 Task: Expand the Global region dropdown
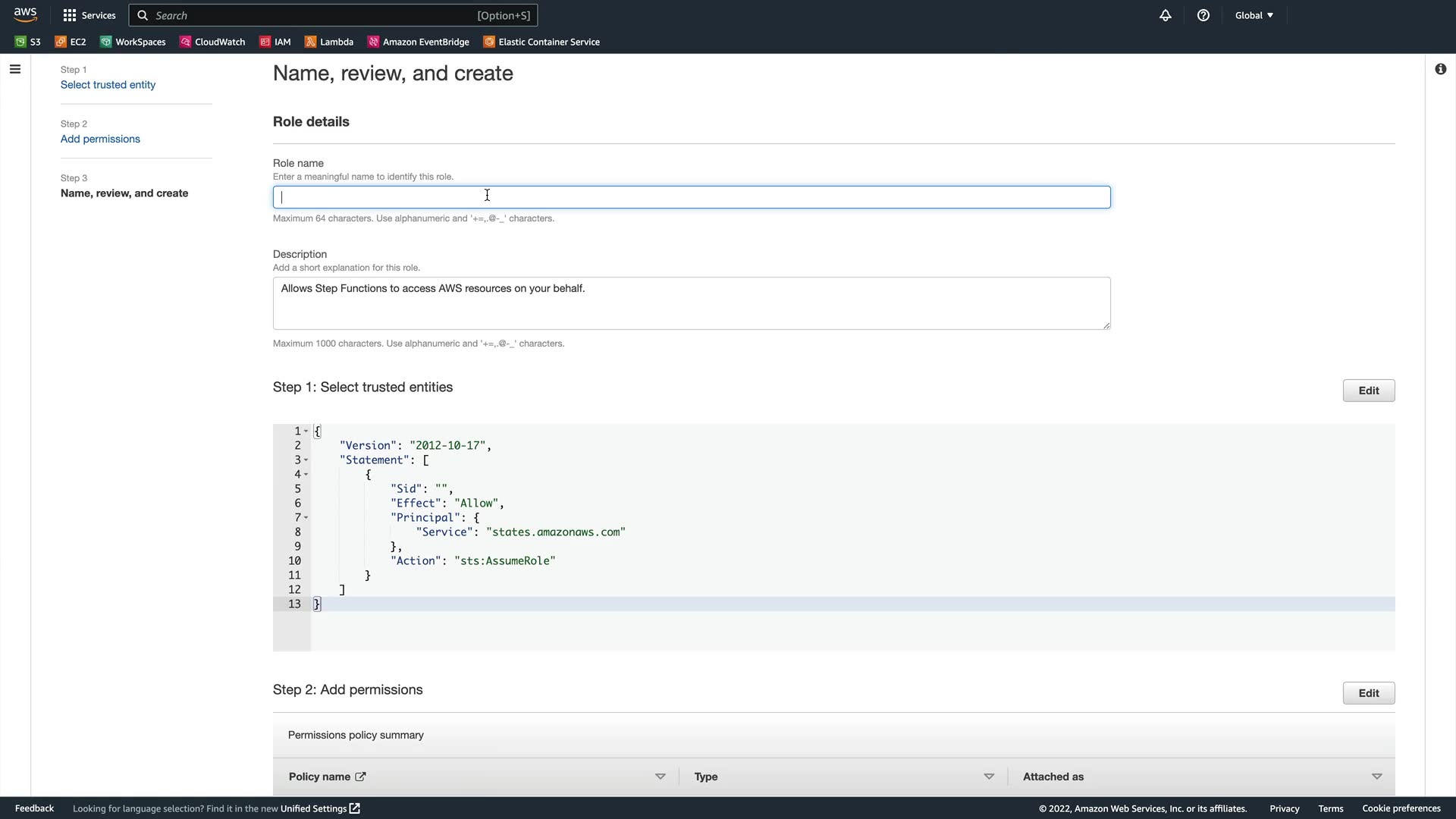coord(1254,15)
